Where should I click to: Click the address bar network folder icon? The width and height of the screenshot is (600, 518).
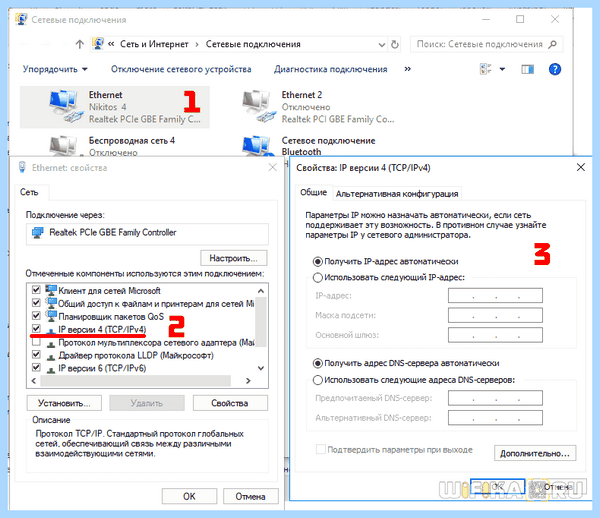coord(98,44)
